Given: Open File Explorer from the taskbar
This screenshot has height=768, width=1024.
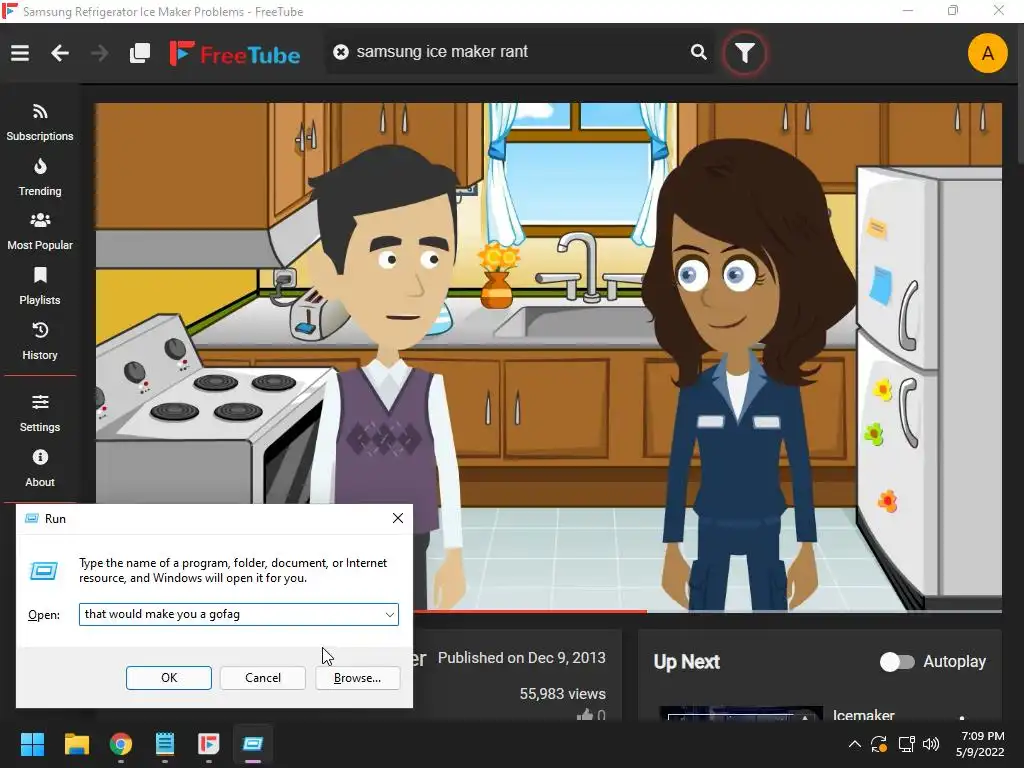Looking at the screenshot, I should tap(76, 744).
